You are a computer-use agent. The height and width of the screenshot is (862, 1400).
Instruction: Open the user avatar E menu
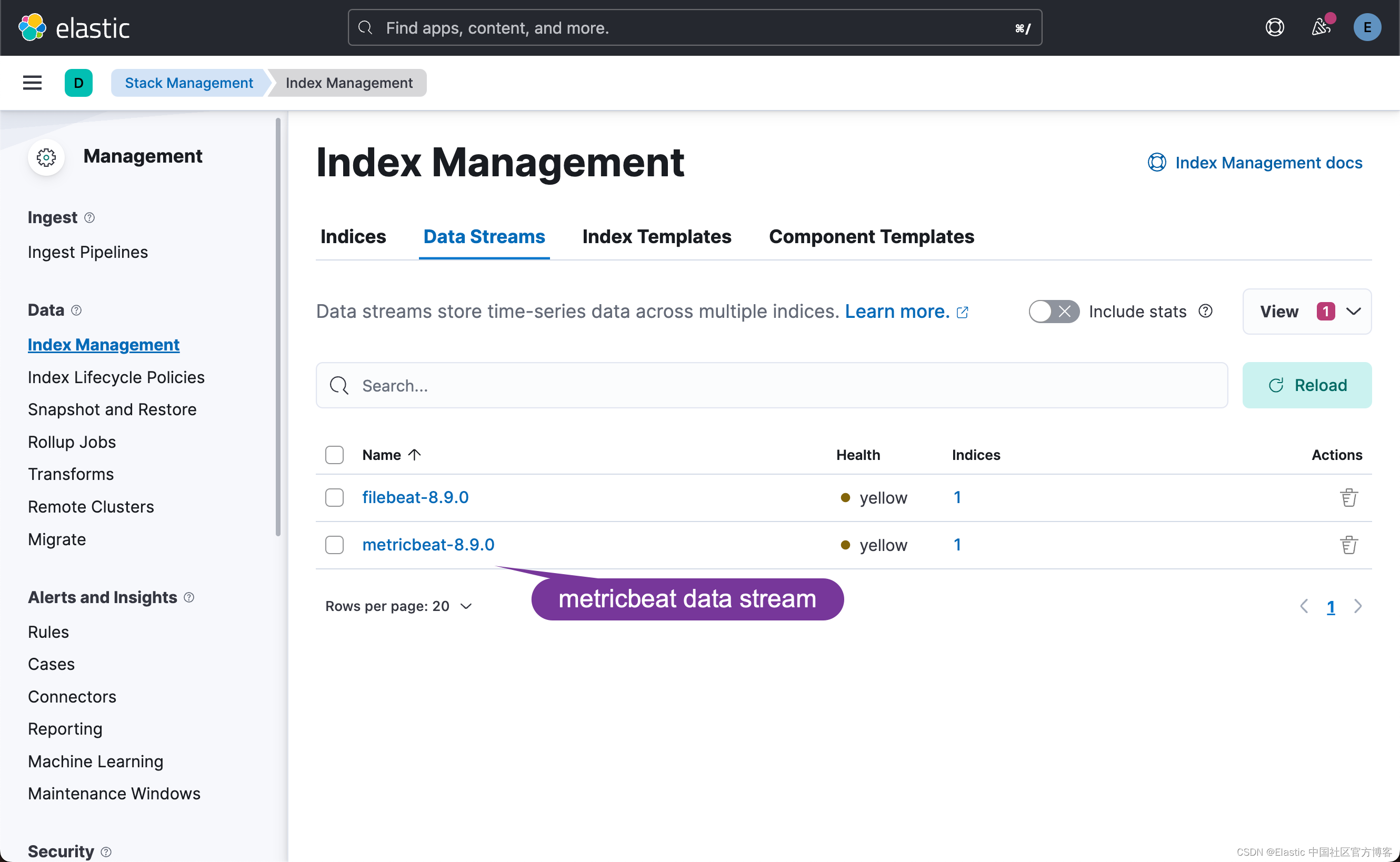[x=1367, y=27]
